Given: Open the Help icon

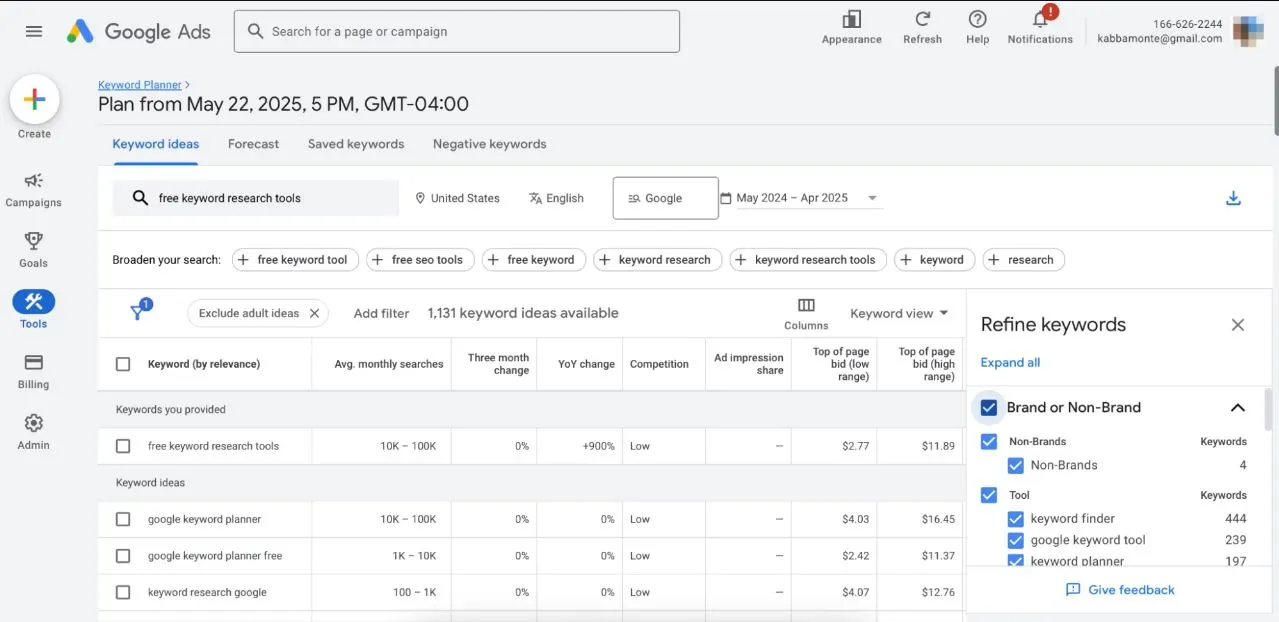Looking at the screenshot, I should (978, 19).
